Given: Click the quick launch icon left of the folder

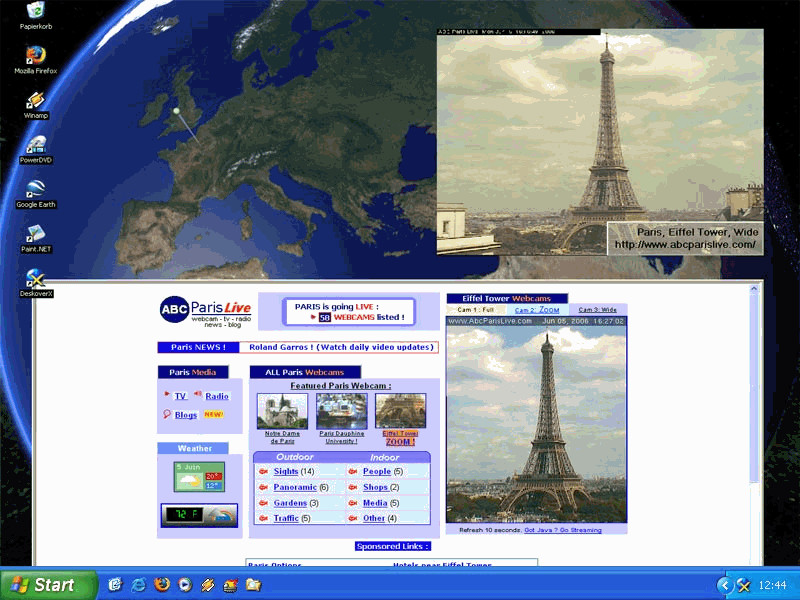Looking at the screenshot, I should [x=231, y=585].
